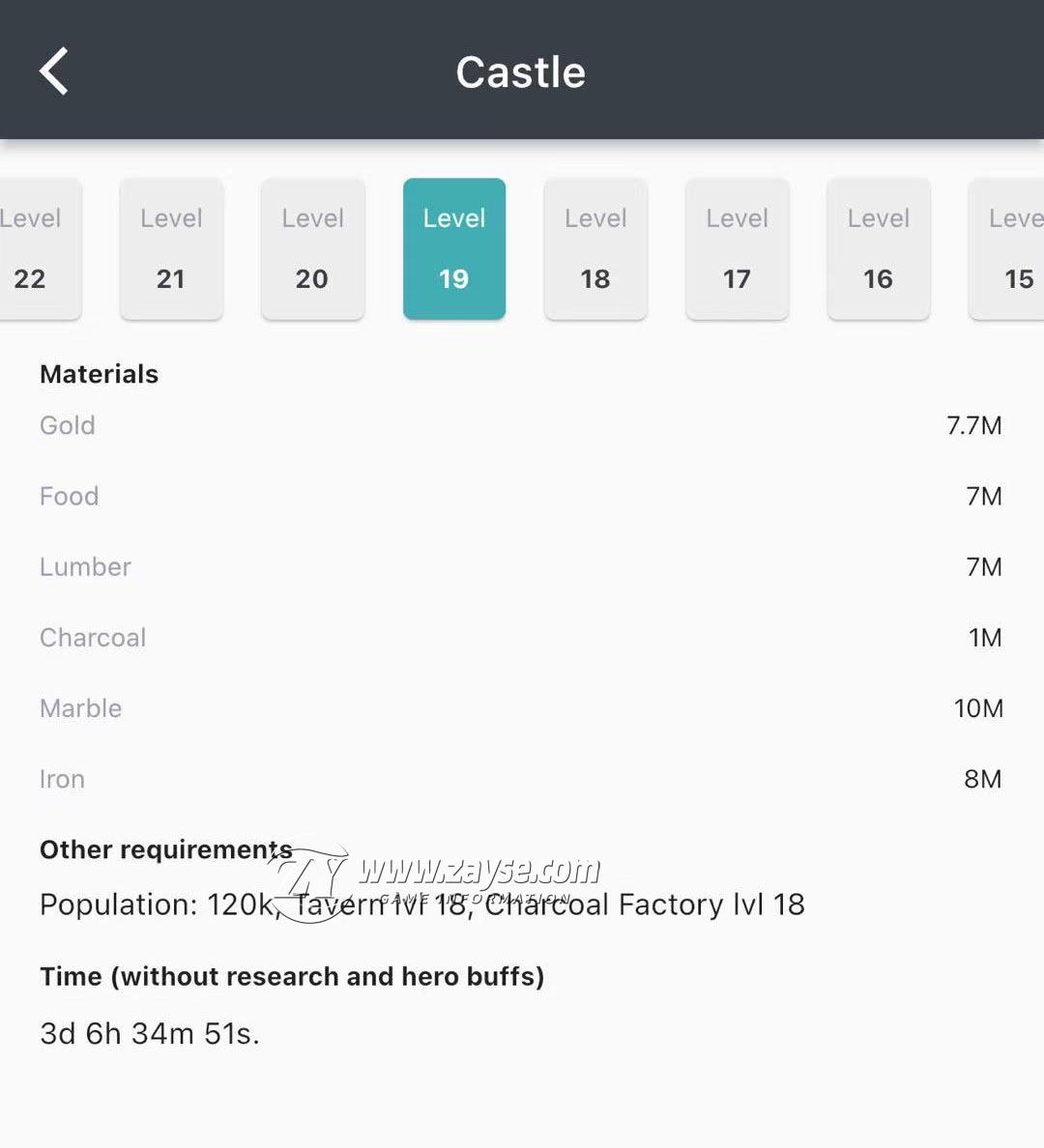The height and width of the screenshot is (1148, 1044).
Task: Click the Charcoal 1M value
Action: (x=985, y=638)
